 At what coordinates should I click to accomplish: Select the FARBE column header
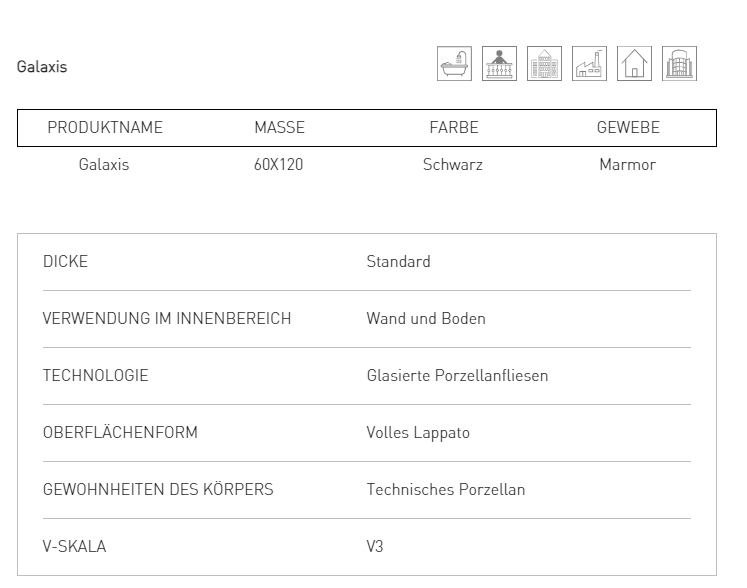454,128
